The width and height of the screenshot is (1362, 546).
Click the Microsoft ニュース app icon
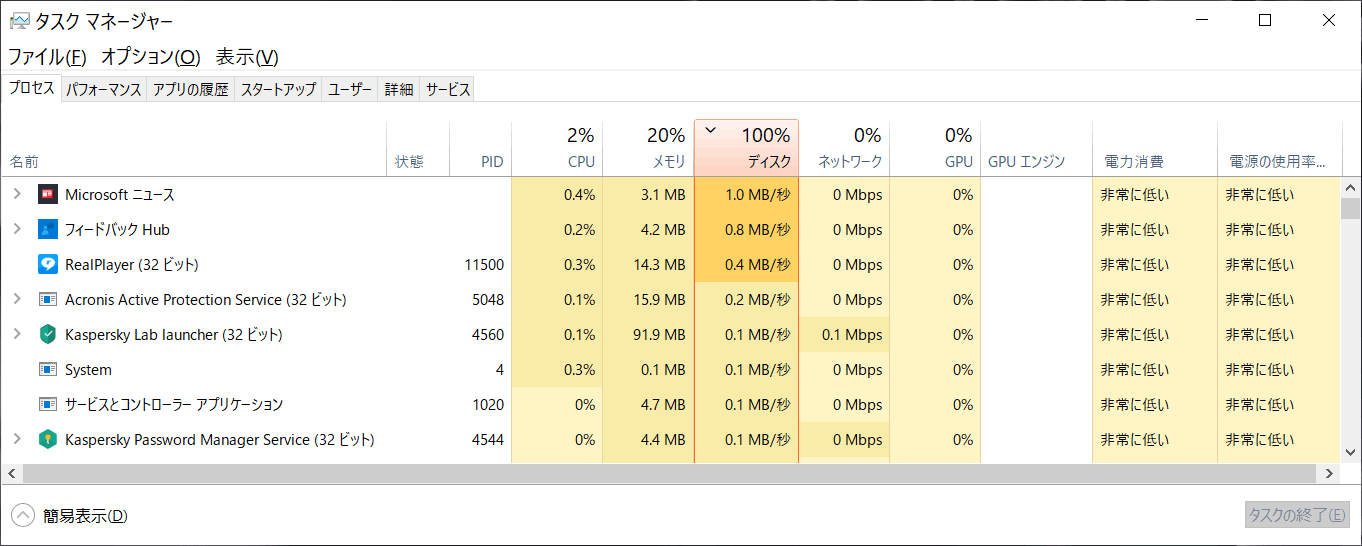[x=48, y=194]
